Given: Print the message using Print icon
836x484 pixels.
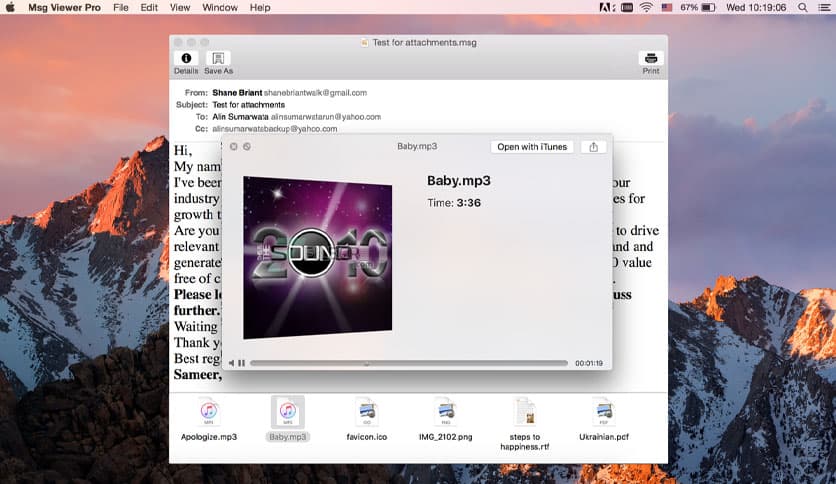Looking at the screenshot, I should 650,58.
